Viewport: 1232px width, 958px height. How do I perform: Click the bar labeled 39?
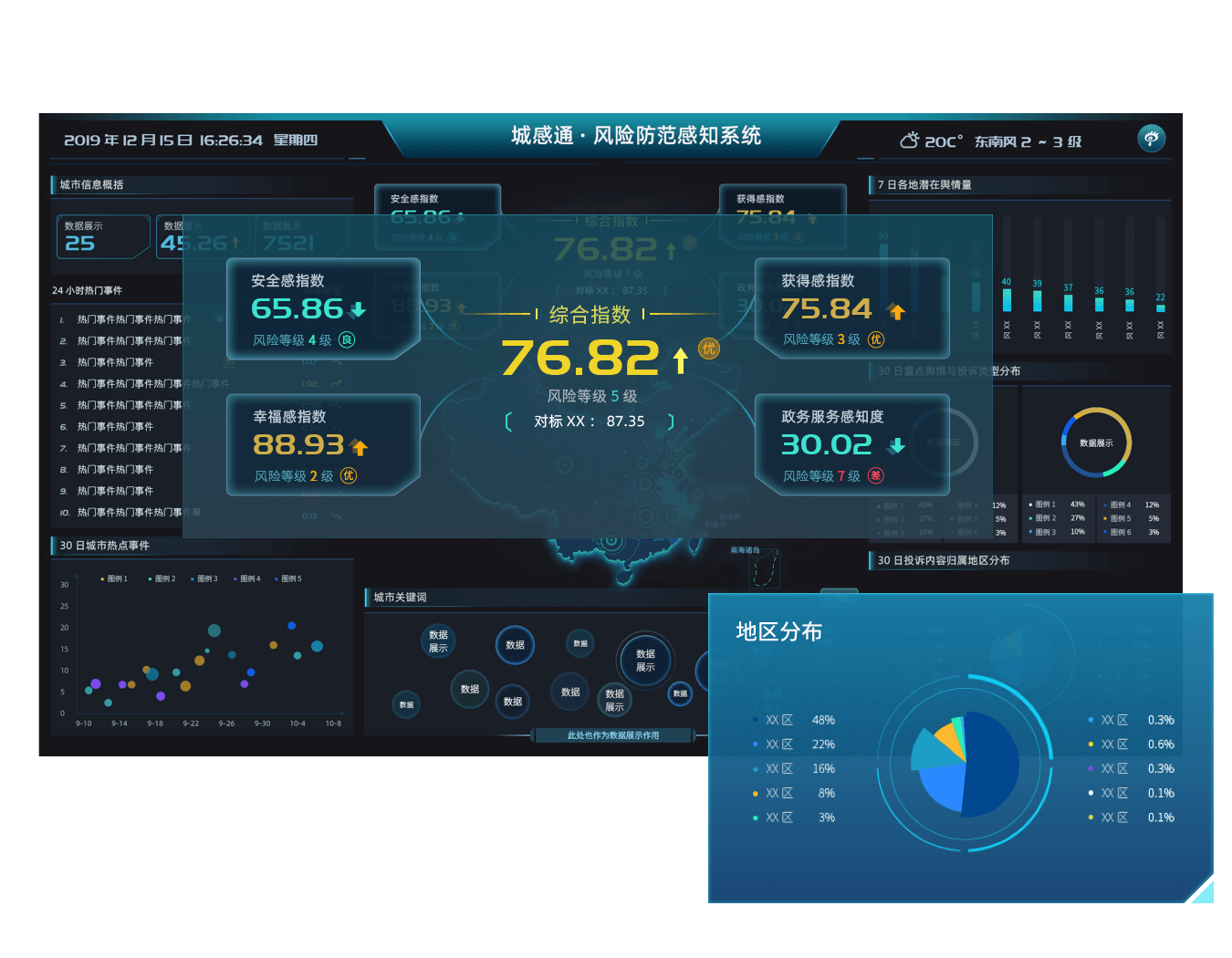coord(1038,301)
